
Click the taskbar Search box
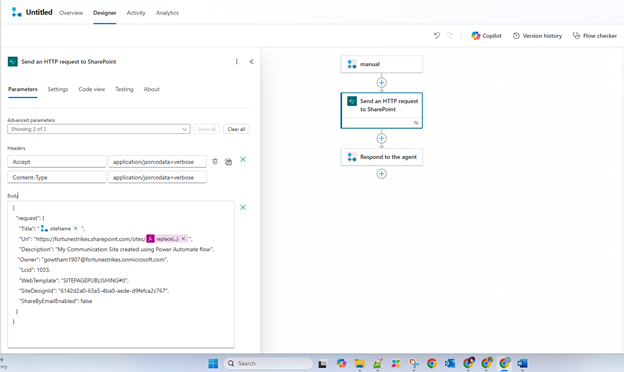269,363
